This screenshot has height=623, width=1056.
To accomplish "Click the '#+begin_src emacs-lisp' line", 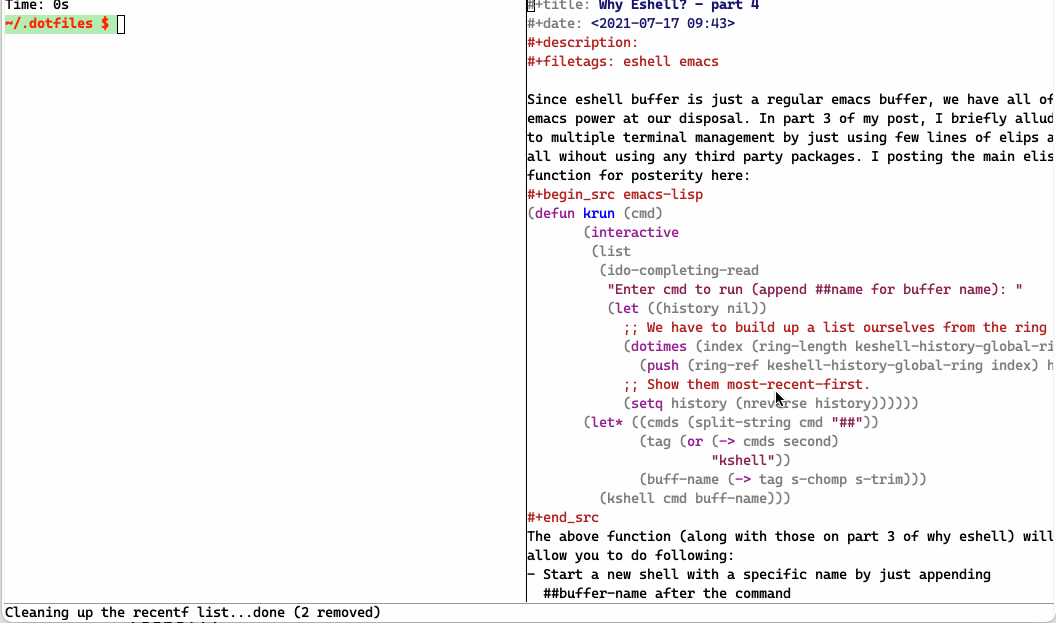I will tap(615, 195).
